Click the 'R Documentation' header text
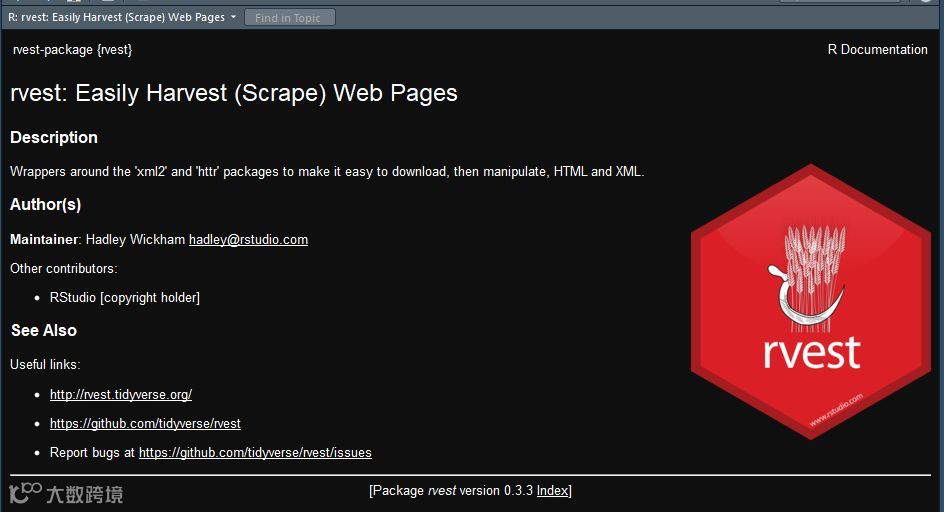 click(x=877, y=49)
